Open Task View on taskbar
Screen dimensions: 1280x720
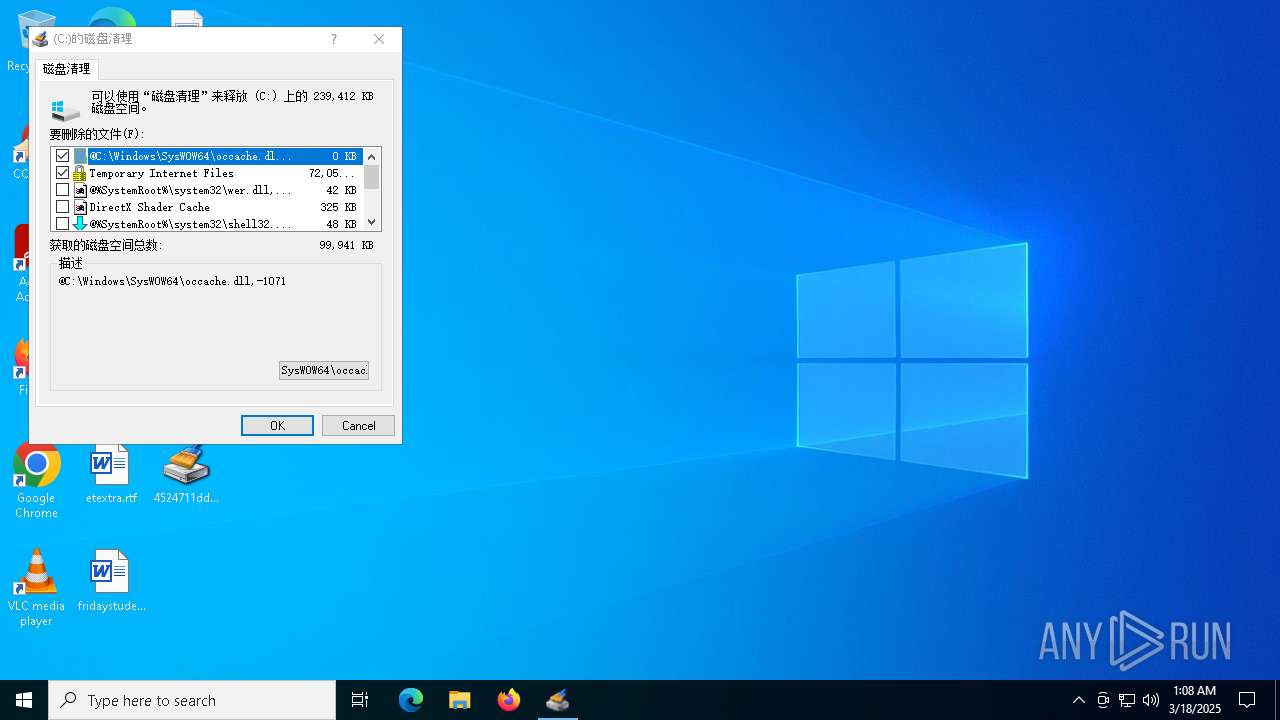[360, 700]
